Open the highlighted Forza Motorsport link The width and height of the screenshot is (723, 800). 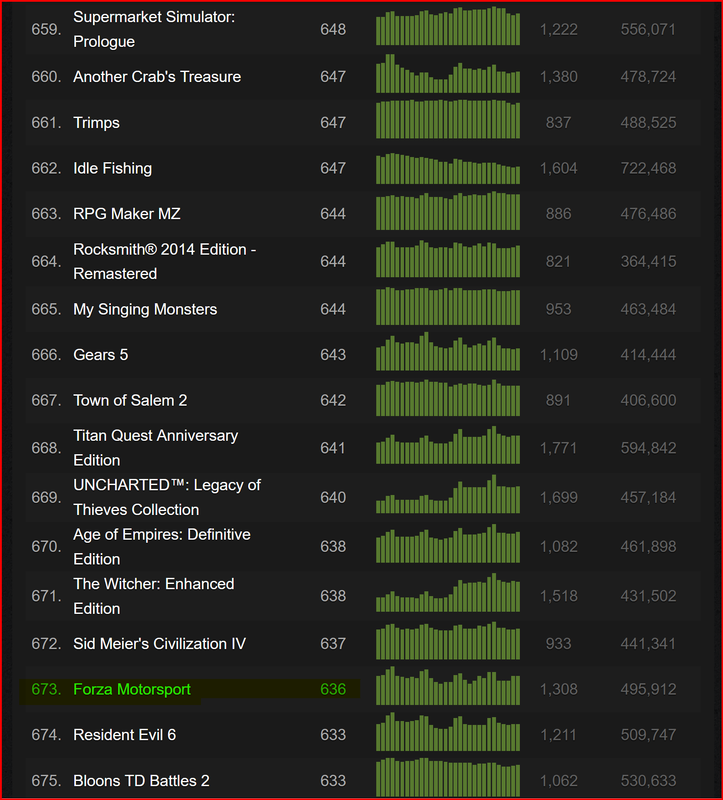coord(132,689)
